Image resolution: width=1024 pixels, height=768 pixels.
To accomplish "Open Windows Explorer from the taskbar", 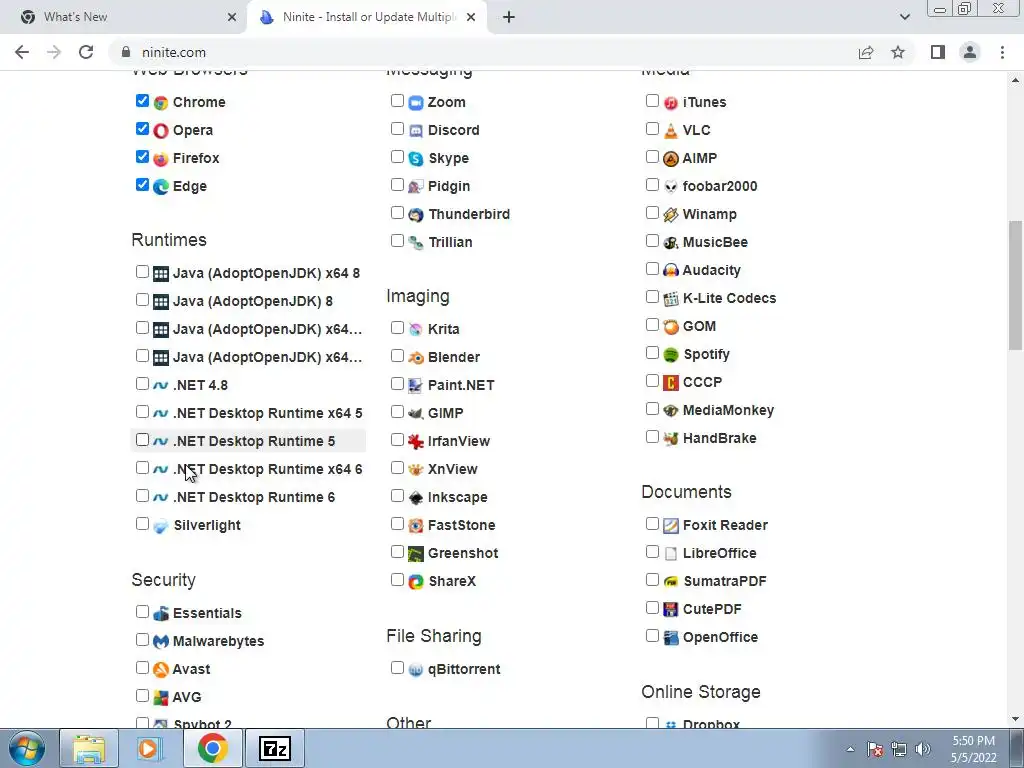I will pos(89,749).
